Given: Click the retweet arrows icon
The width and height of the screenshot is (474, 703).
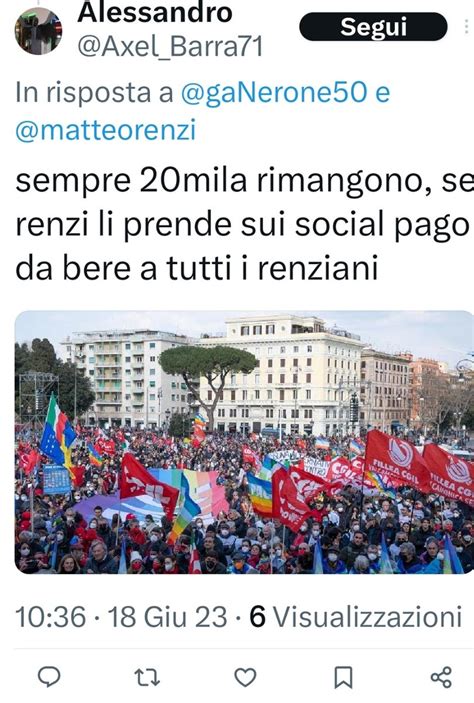Looking at the screenshot, I should (148, 677).
